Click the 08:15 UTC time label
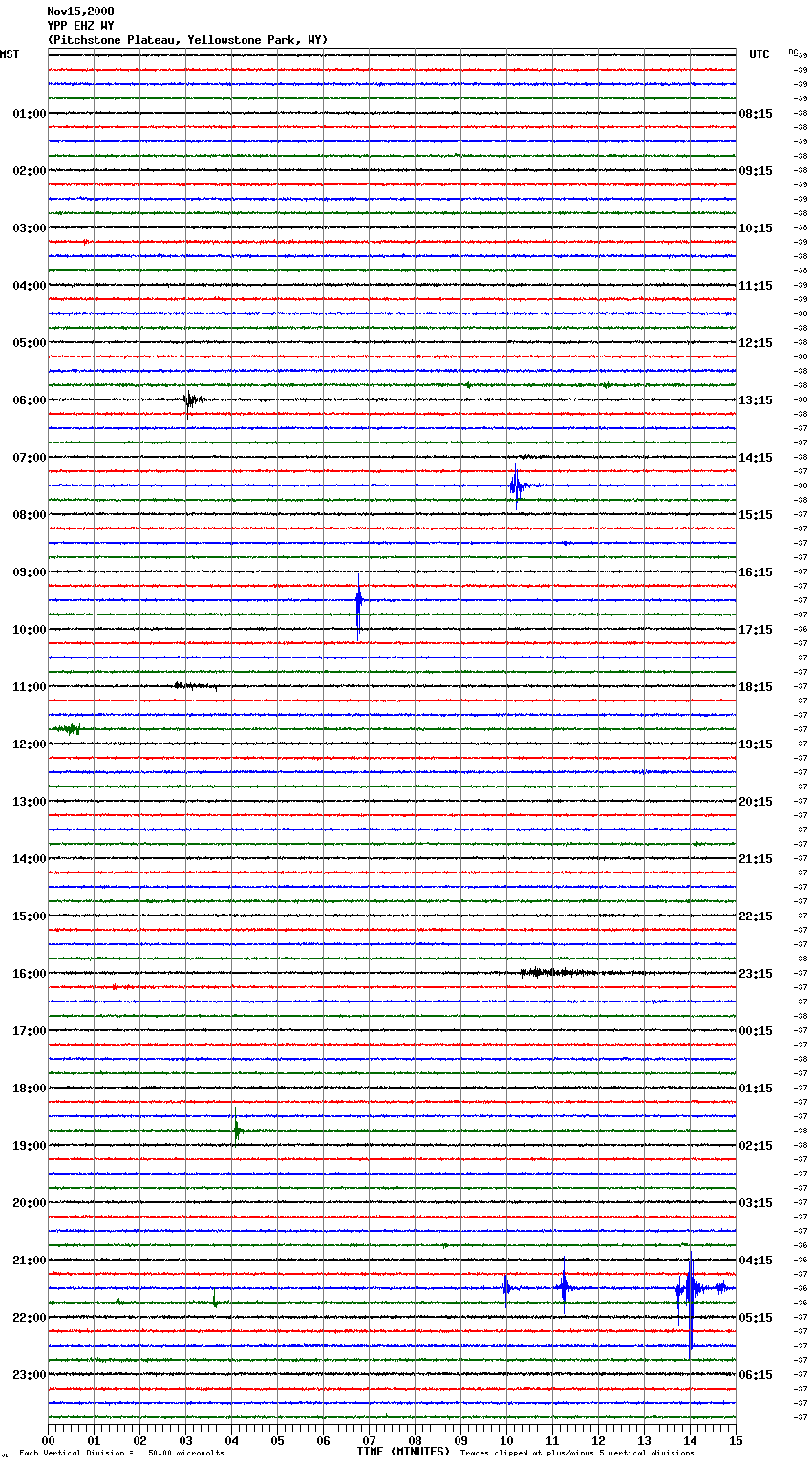Viewport: 812px width, 1466px height. tap(756, 114)
